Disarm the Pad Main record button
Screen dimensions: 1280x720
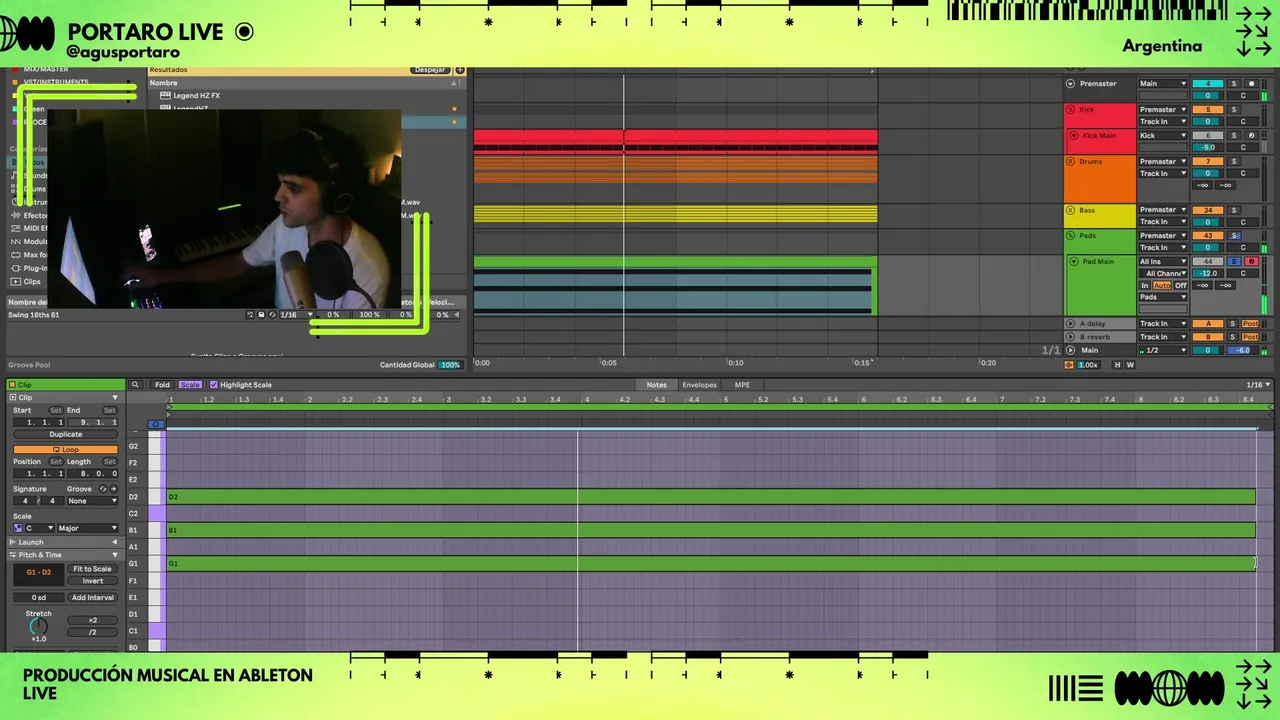tap(1251, 262)
